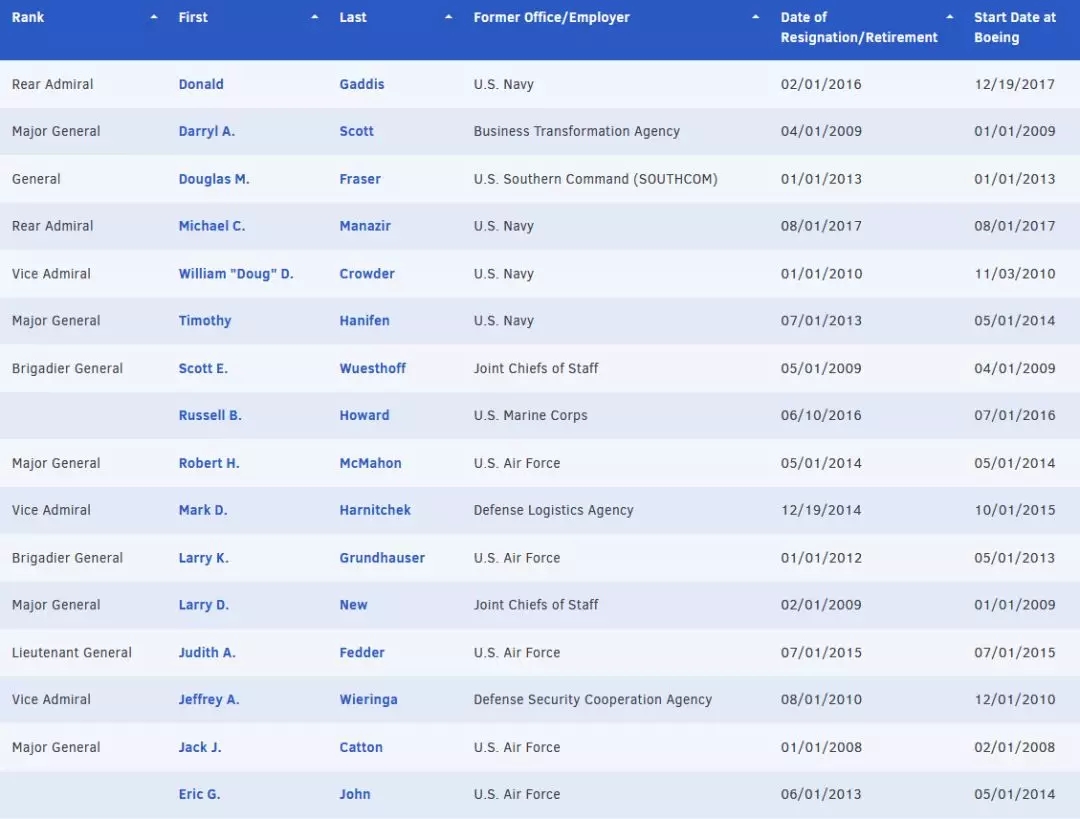
Task: Select the Former Office/Employer header label
Action: tap(552, 17)
